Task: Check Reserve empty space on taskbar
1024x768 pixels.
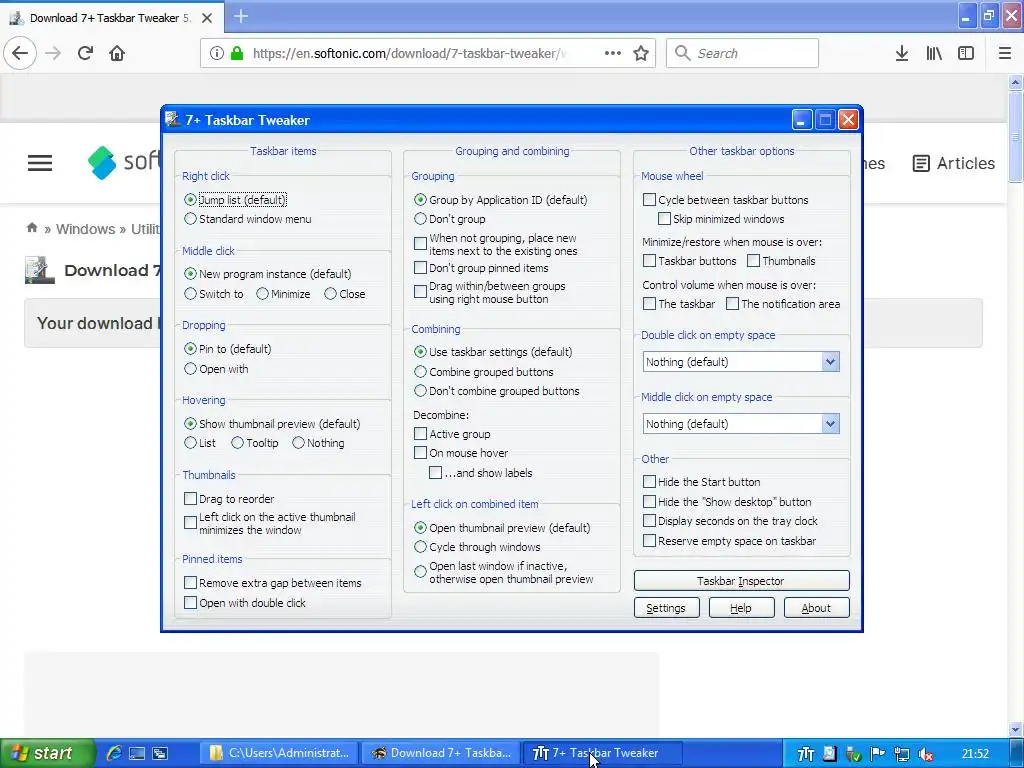Action: point(649,541)
